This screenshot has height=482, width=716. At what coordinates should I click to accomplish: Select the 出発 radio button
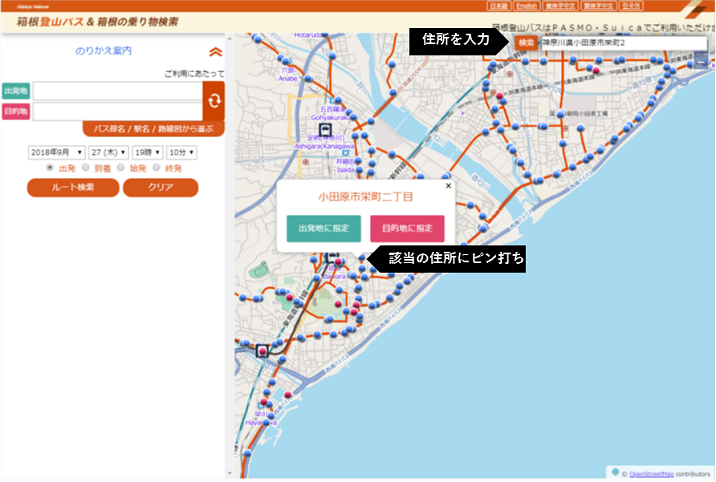pyautogui.click(x=51, y=168)
